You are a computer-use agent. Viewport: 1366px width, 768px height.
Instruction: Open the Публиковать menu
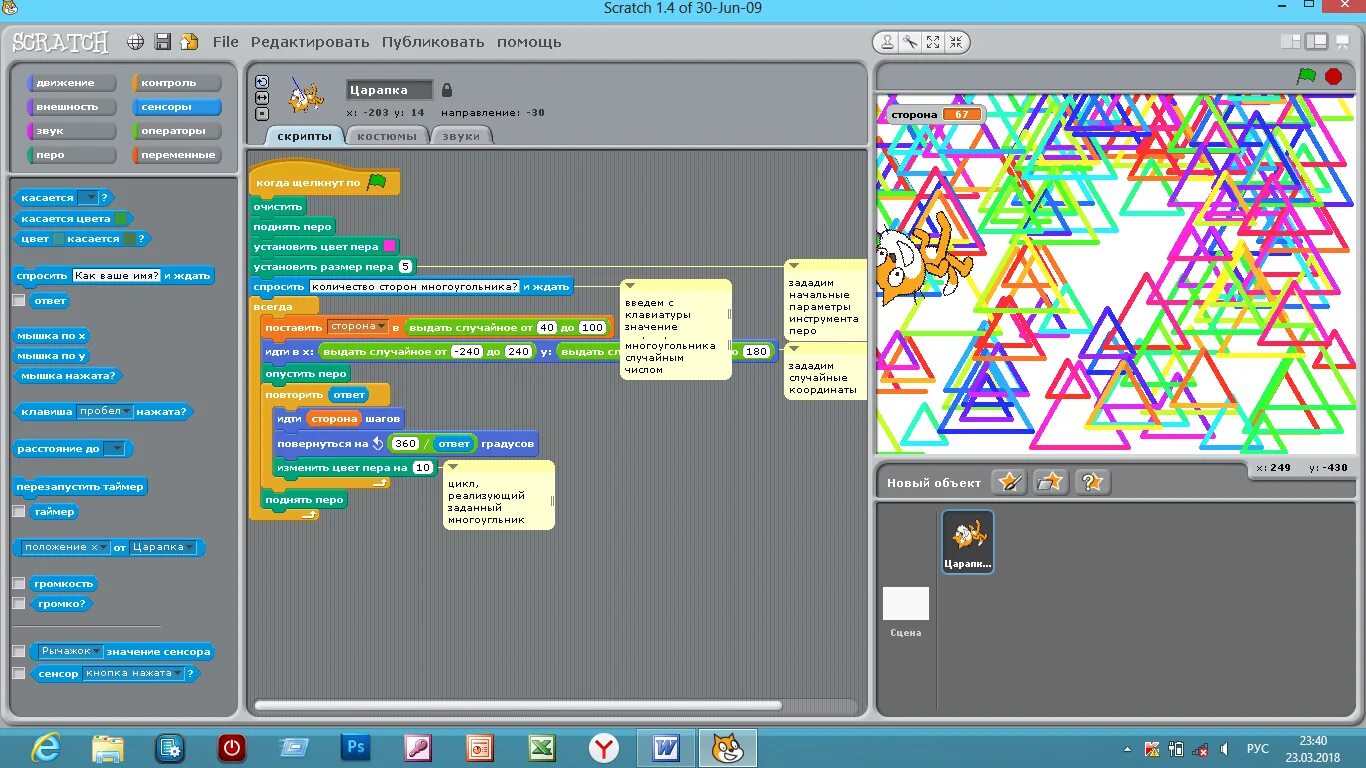(433, 42)
